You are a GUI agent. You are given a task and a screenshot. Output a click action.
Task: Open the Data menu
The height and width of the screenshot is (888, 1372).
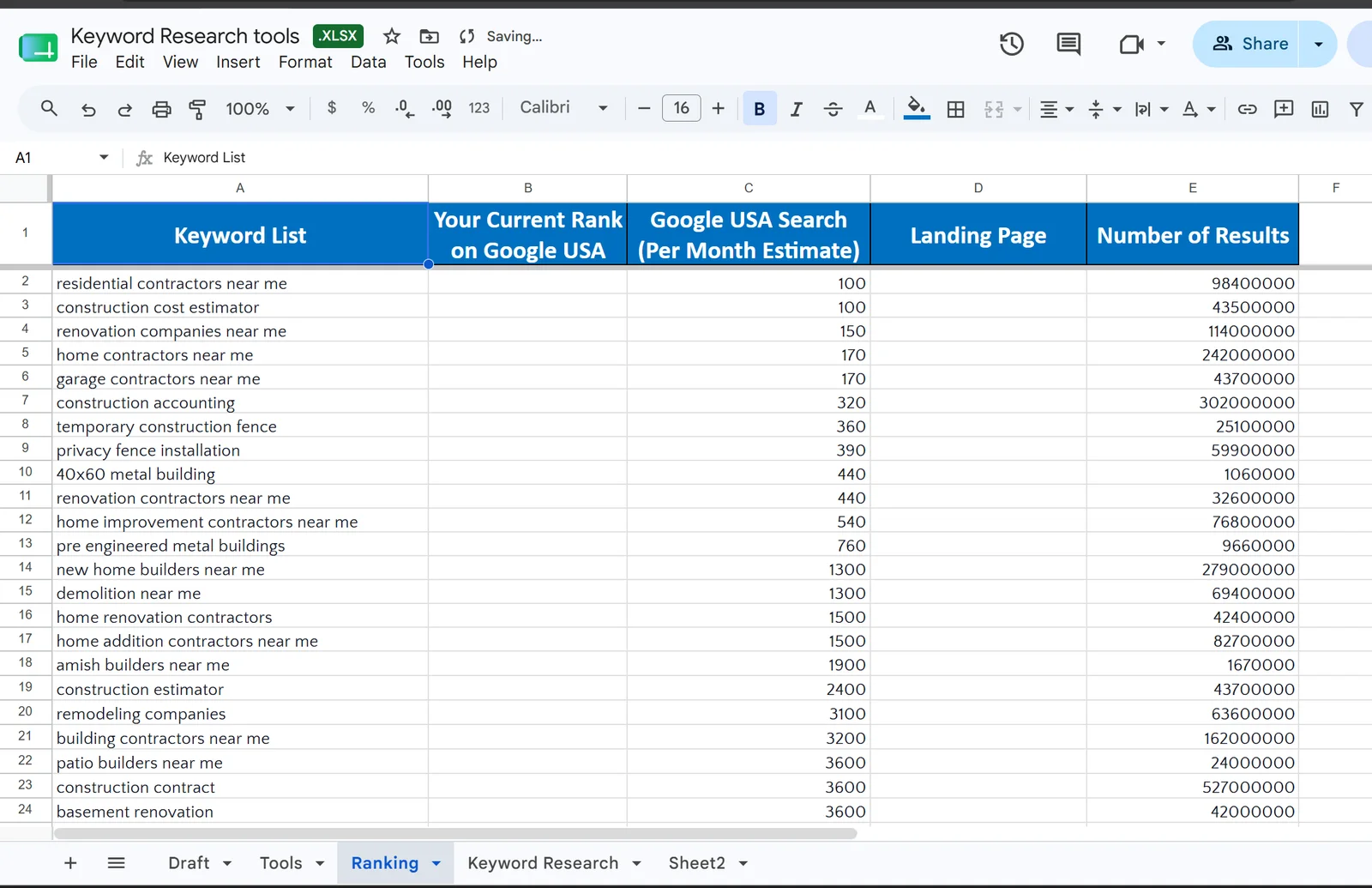[368, 62]
